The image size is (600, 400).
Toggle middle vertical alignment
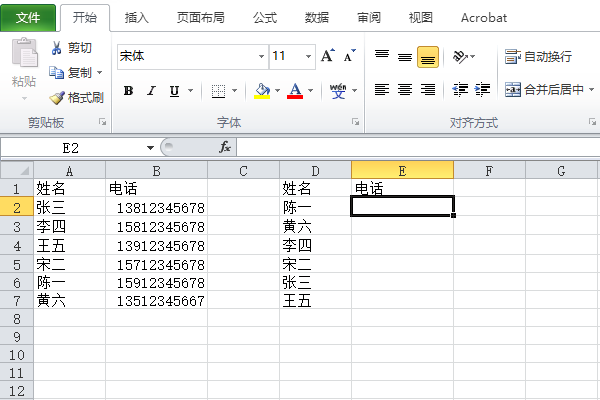pos(405,57)
